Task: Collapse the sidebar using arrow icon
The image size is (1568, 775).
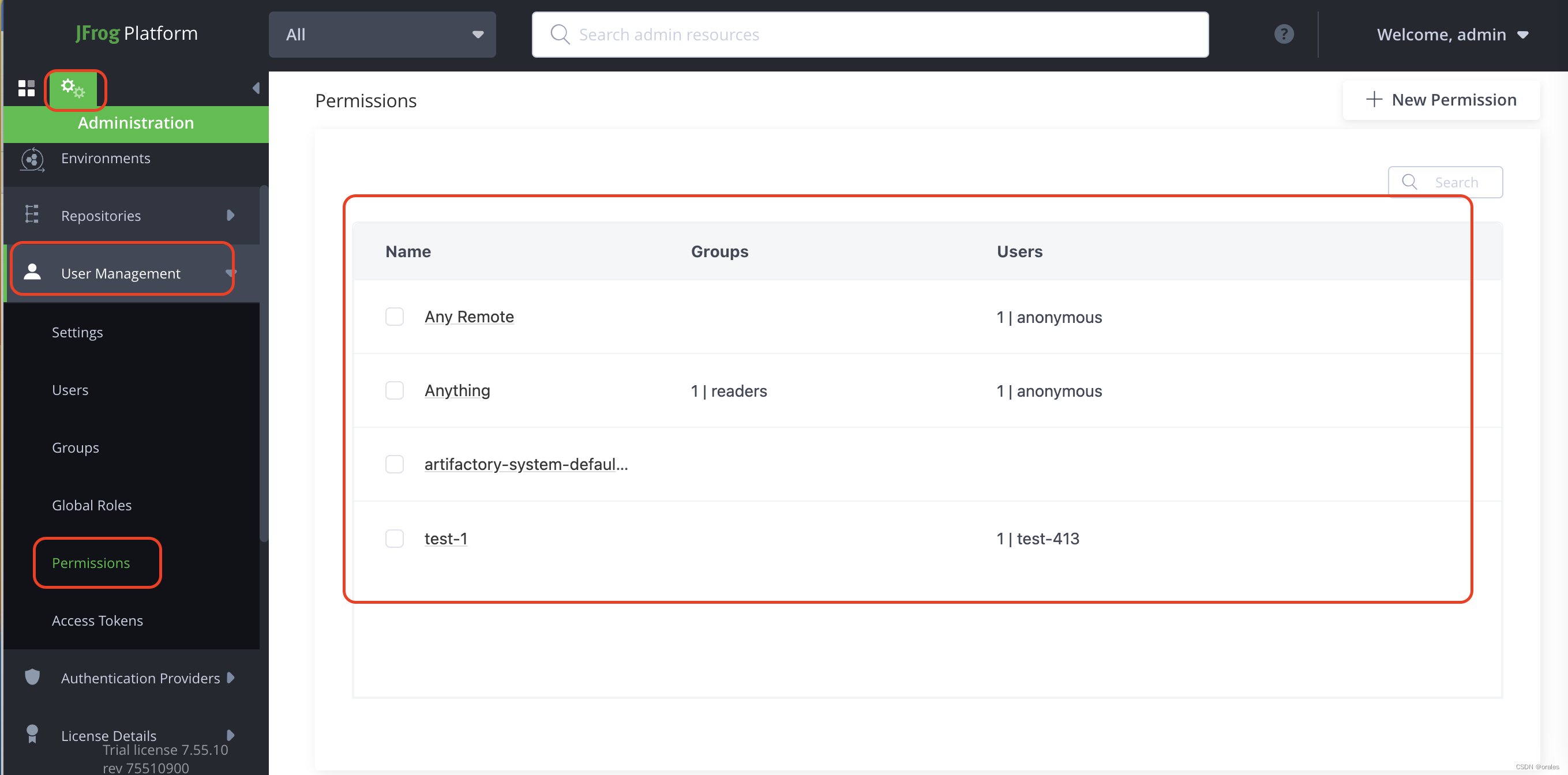Action: pos(256,89)
